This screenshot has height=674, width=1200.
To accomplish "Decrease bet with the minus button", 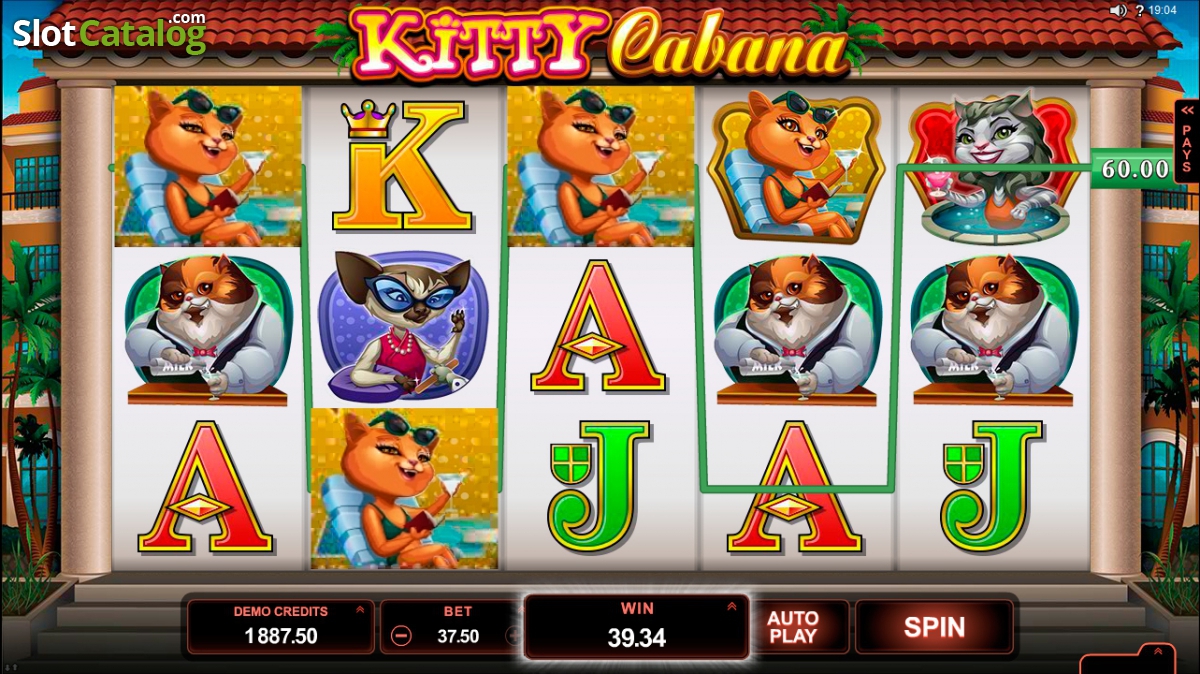I will pyautogui.click(x=401, y=636).
